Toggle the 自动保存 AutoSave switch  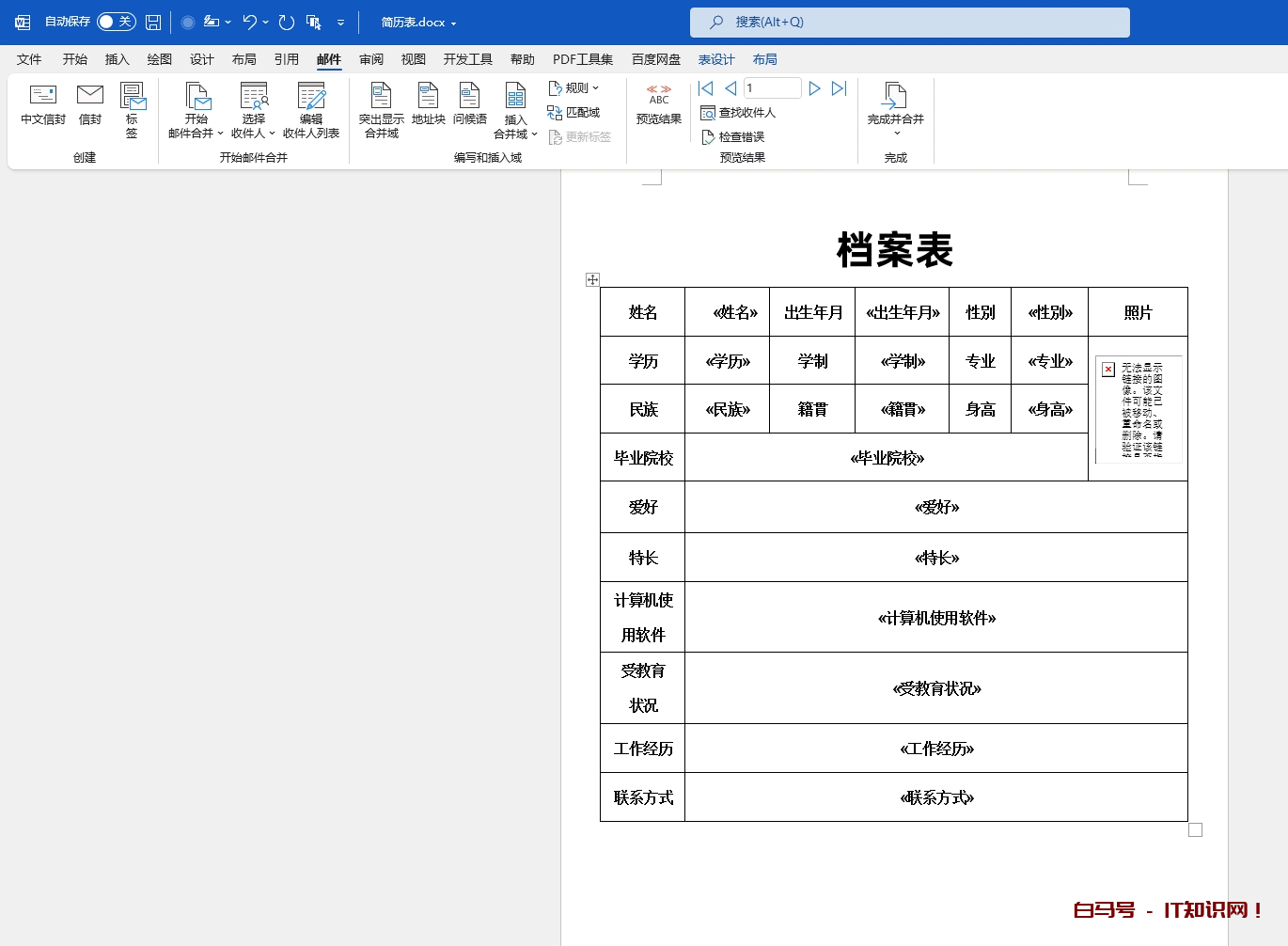pos(116,22)
